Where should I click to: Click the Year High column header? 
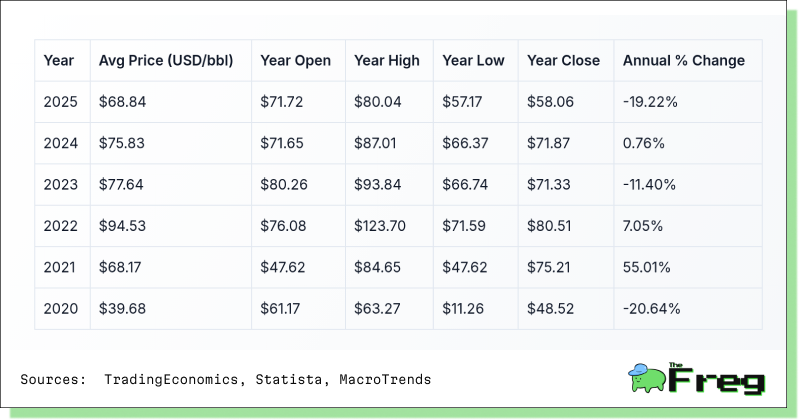[387, 61]
